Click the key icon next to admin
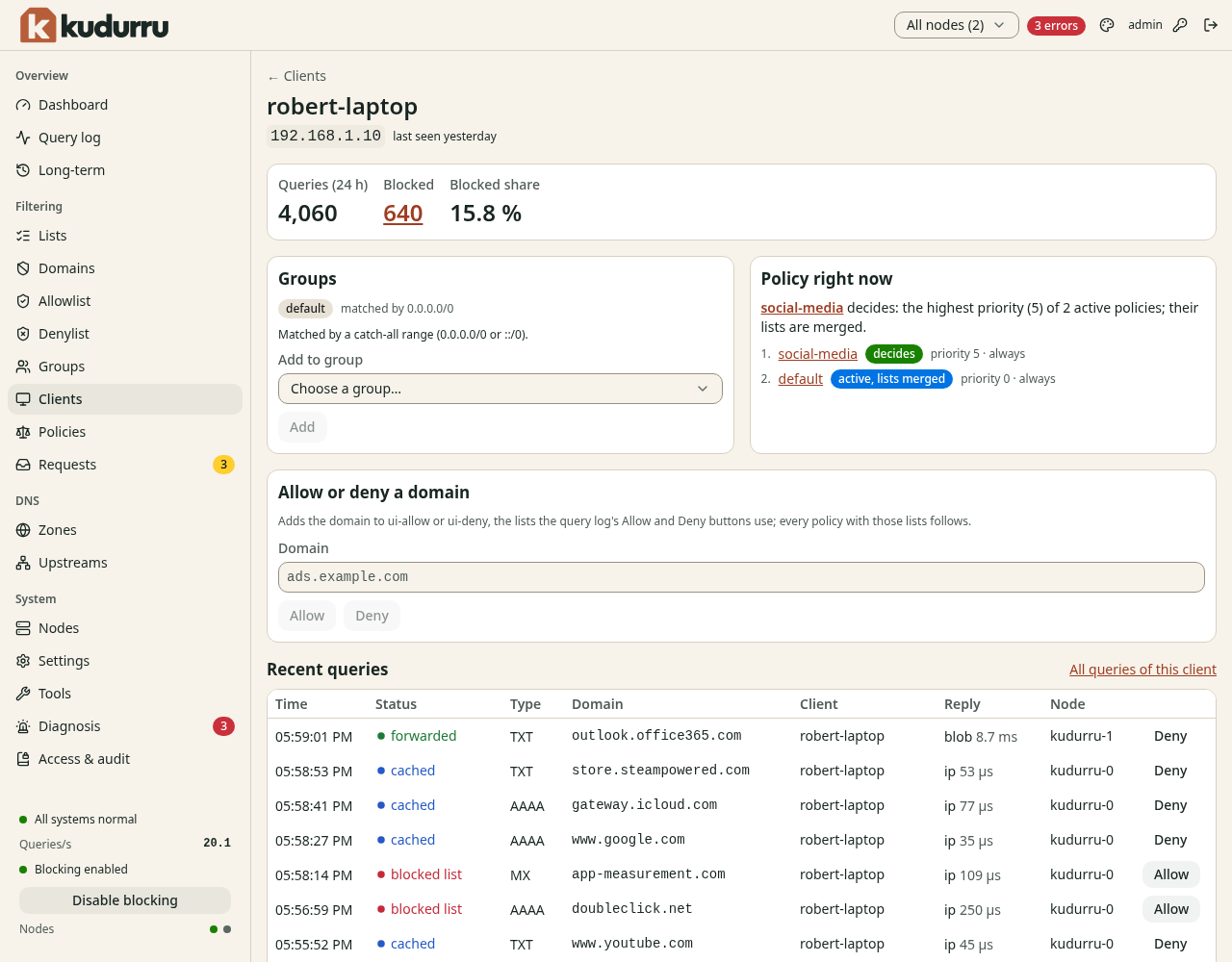Screen dimensions: 1232x962 pyautogui.click(x=1180, y=25)
